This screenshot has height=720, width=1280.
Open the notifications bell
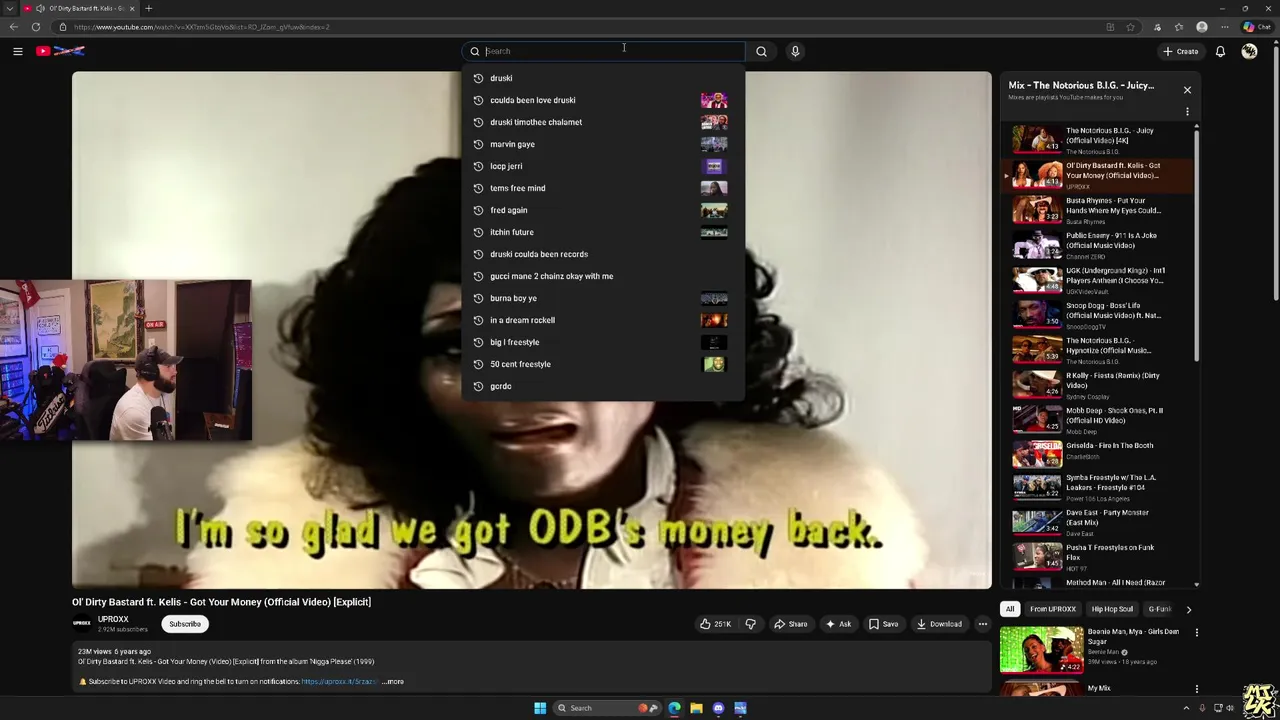pos(1220,51)
